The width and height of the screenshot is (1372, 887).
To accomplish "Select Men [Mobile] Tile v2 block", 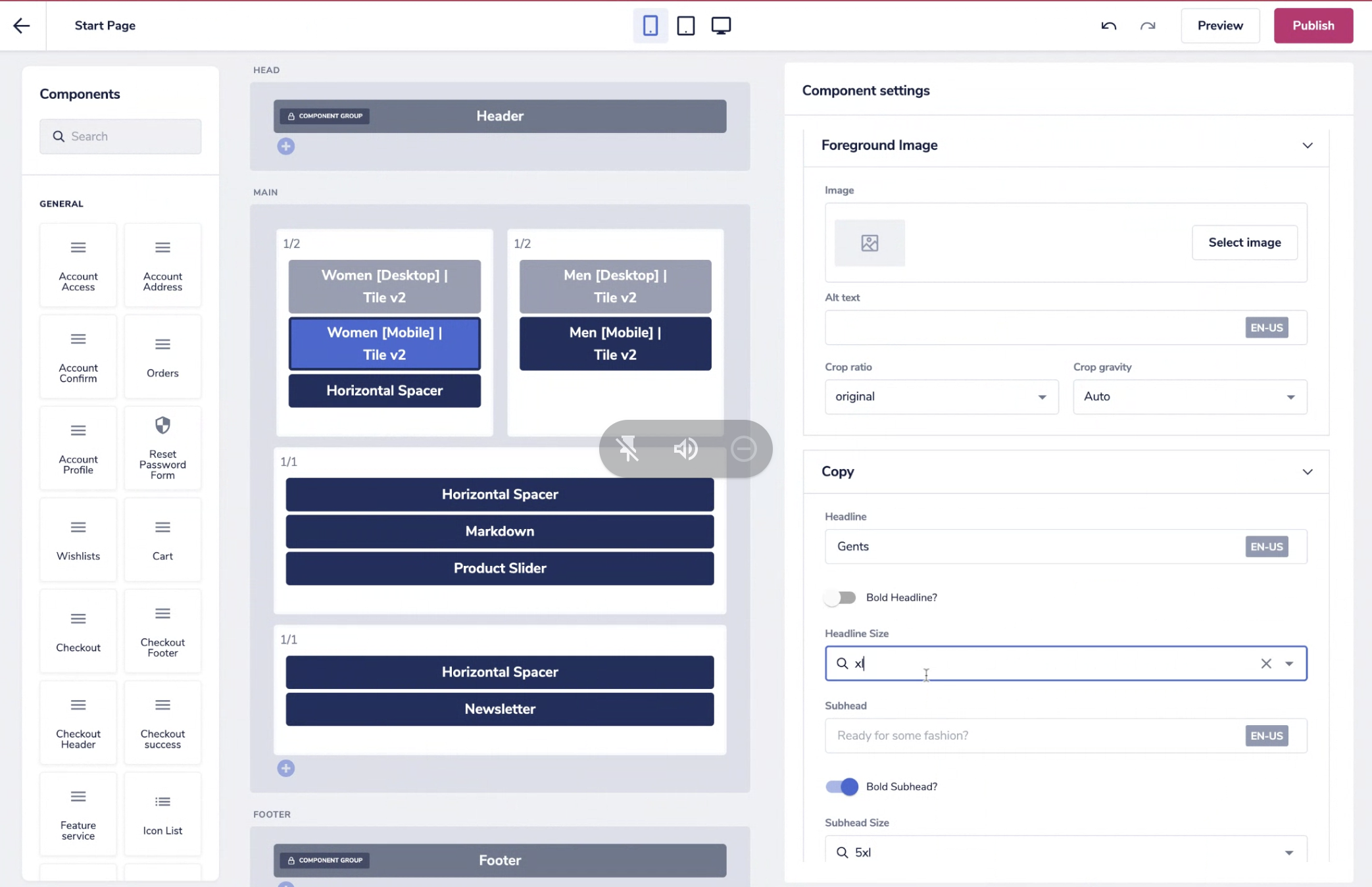I will coord(615,343).
